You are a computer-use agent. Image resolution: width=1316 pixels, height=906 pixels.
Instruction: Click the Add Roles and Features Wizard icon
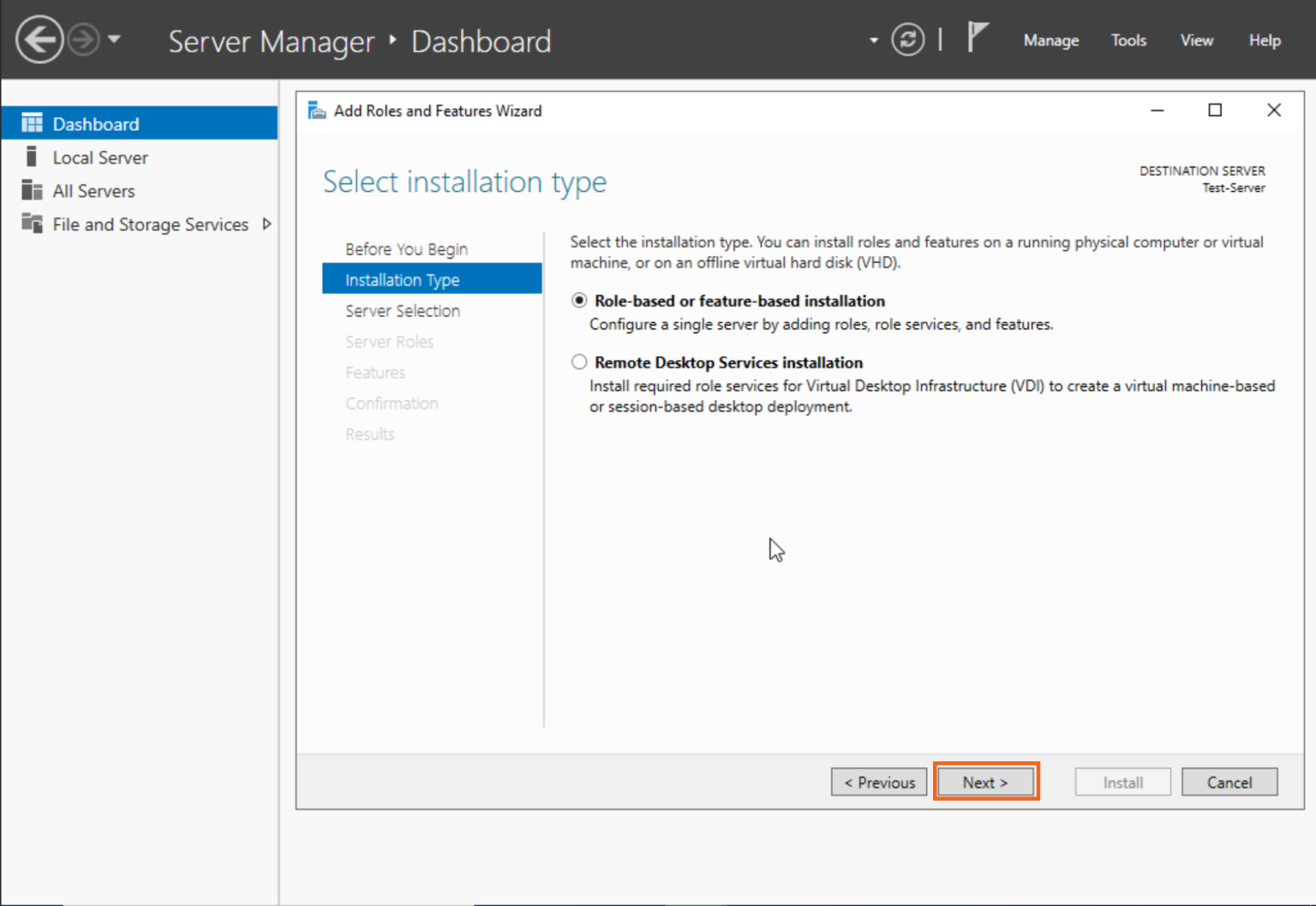[316, 110]
